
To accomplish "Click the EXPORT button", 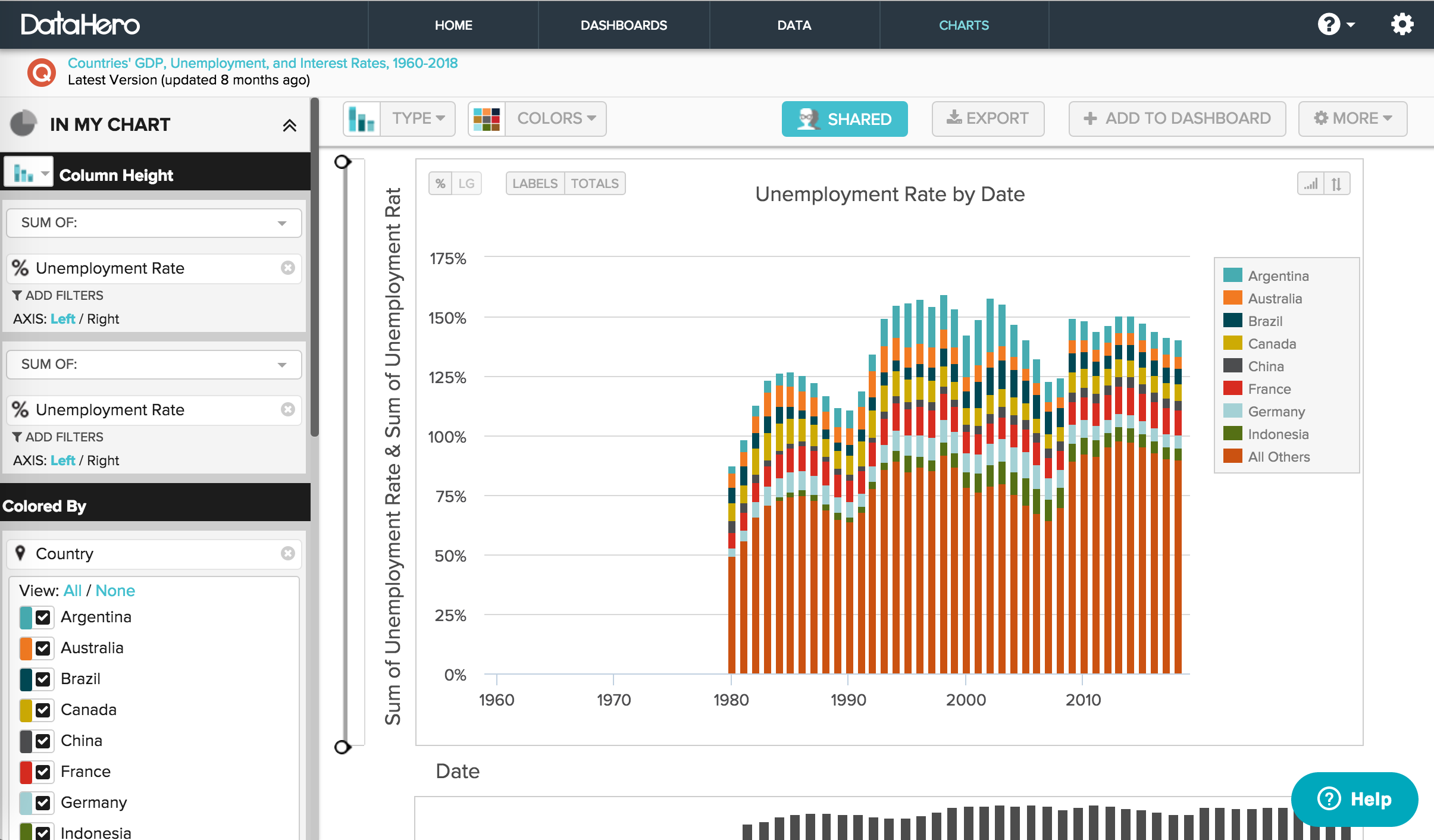I will coord(987,118).
